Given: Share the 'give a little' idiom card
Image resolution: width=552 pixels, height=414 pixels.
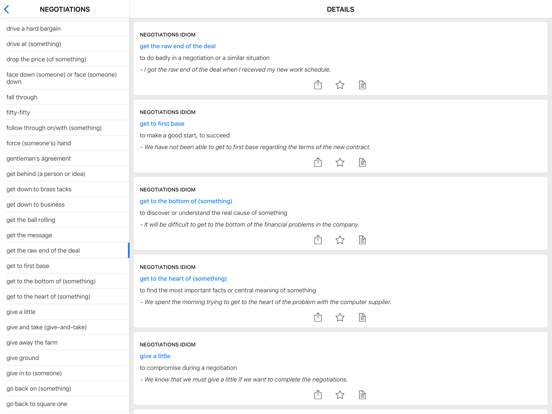Looking at the screenshot, I should pos(318,395).
